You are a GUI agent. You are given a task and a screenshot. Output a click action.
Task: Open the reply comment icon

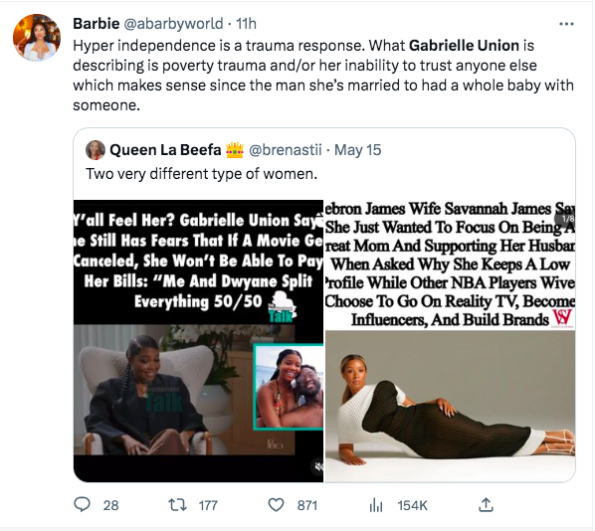82,505
